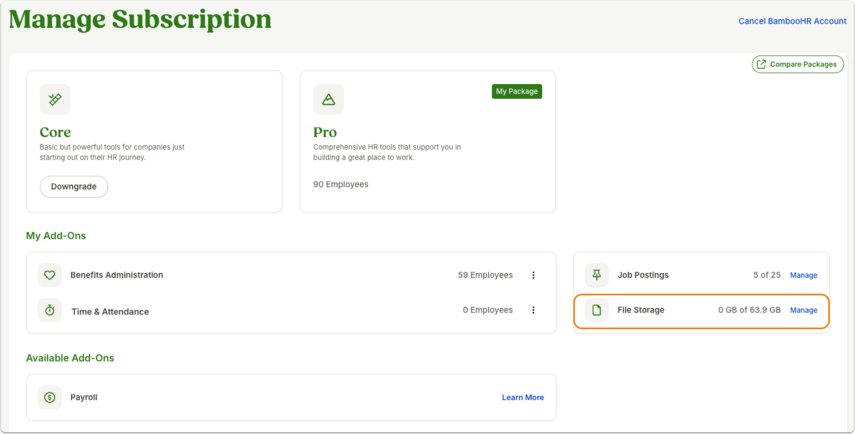The height and width of the screenshot is (434, 855).
Task: Click the Pro package mountain icon
Action: (328, 99)
